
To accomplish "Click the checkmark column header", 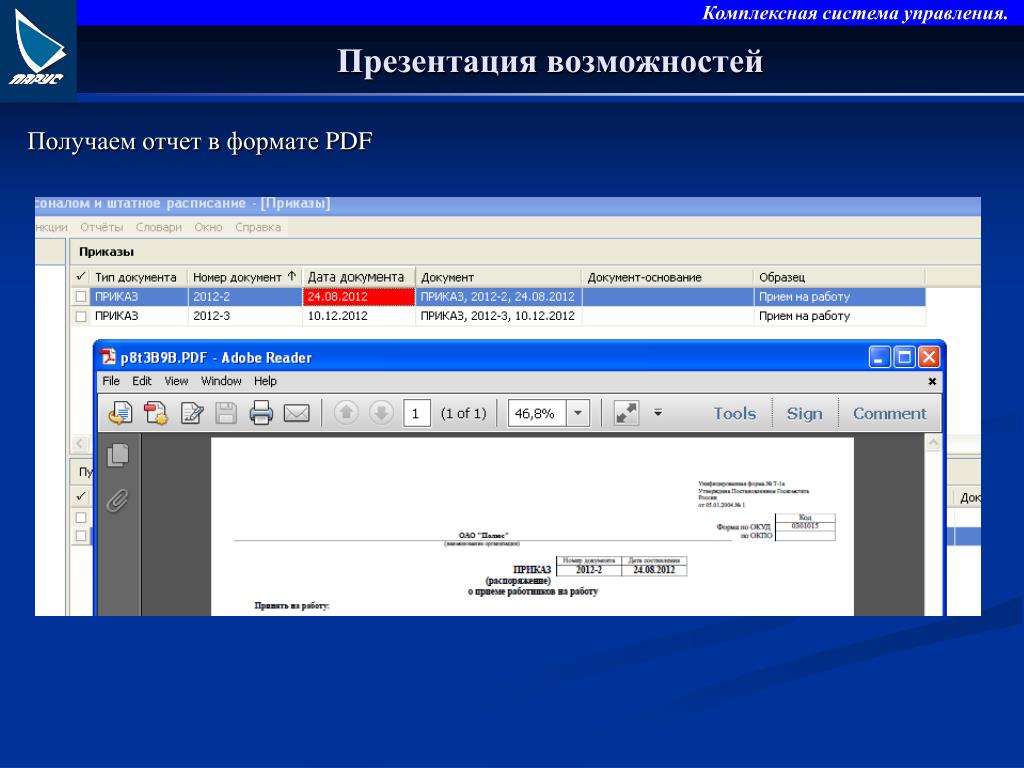I will tap(81, 277).
